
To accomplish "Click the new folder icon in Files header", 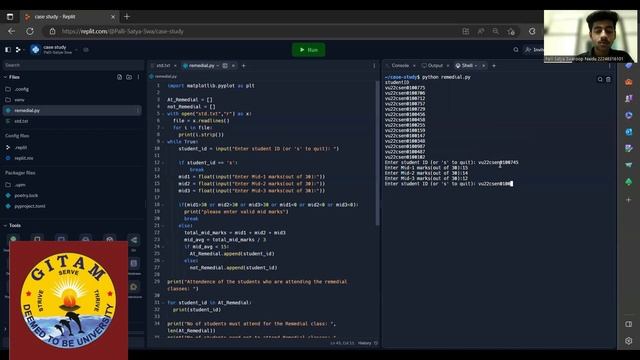I will point(129,77).
